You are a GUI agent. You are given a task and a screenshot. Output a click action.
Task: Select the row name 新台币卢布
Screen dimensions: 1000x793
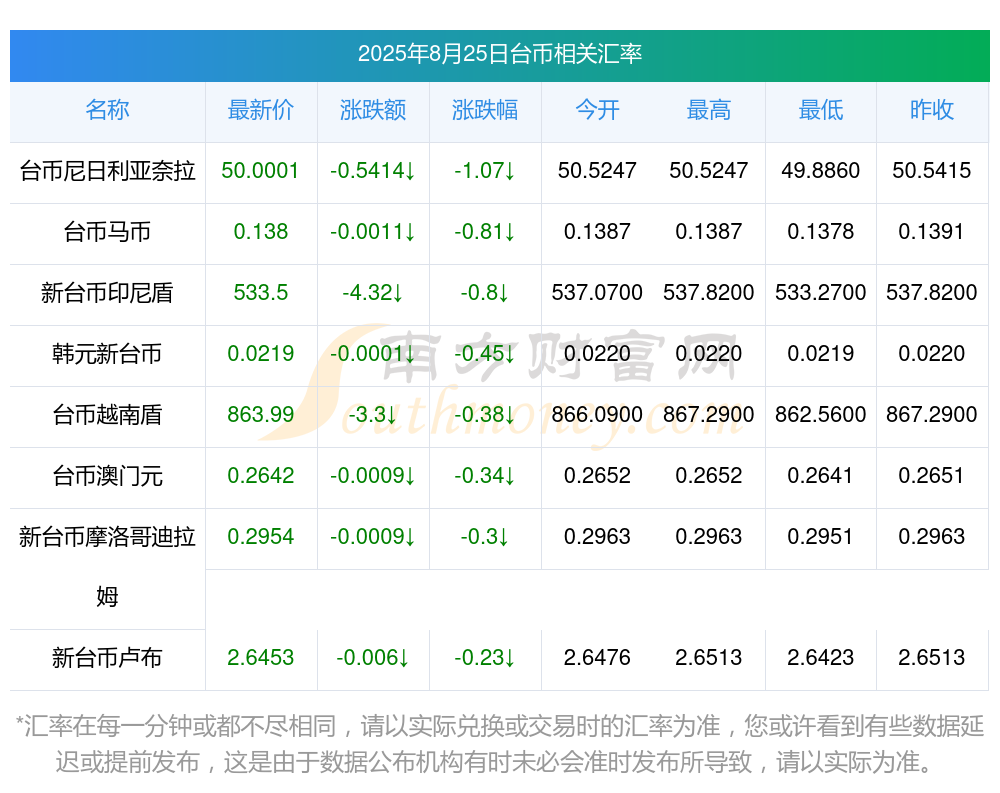pyautogui.click(x=107, y=658)
